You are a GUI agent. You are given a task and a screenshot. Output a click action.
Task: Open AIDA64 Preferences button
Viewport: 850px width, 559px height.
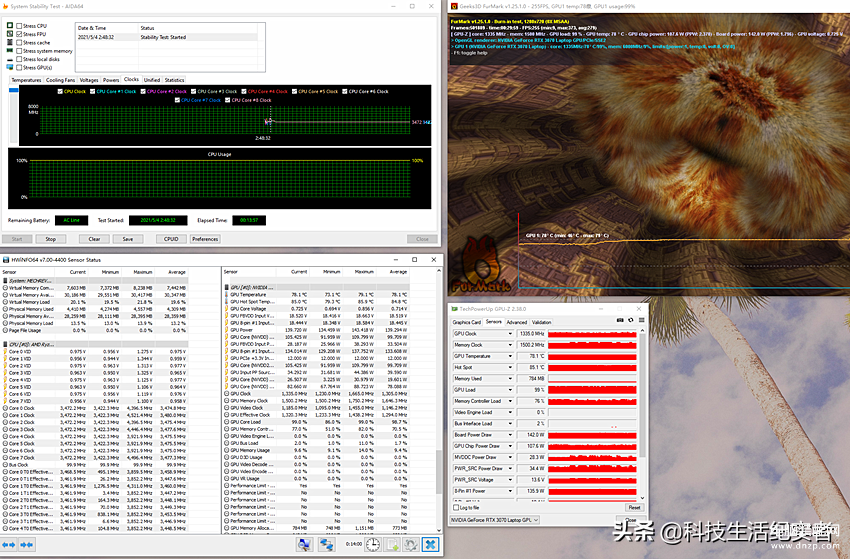(x=205, y=239)
